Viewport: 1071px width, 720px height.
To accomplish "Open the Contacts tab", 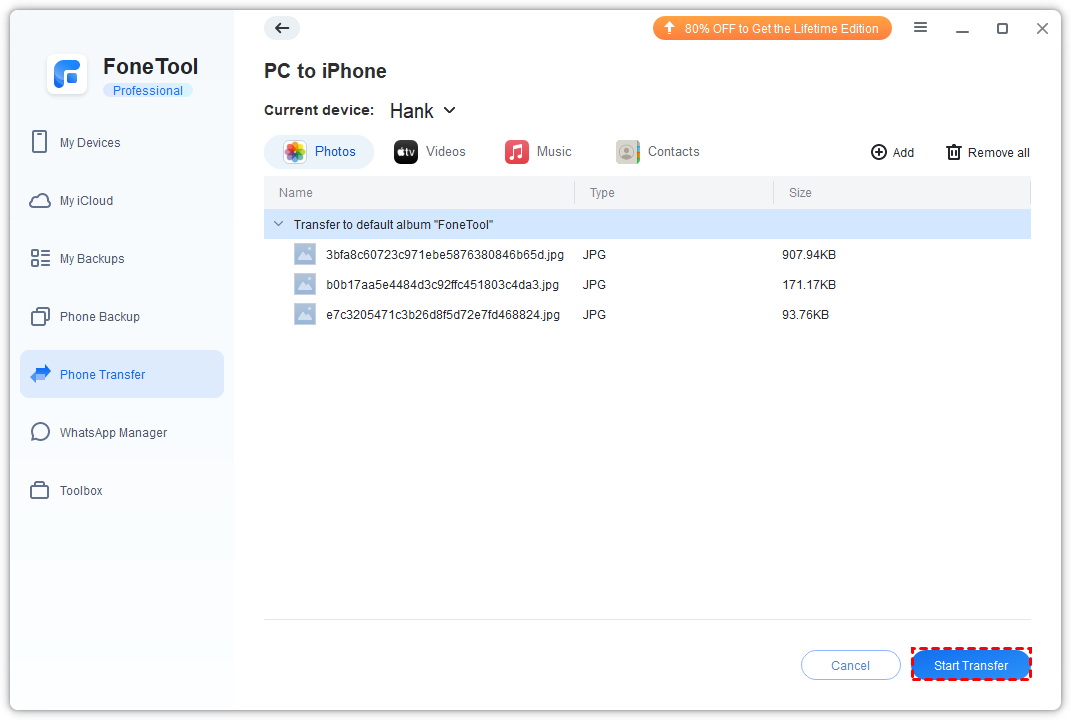I will (x=658, y=152).
